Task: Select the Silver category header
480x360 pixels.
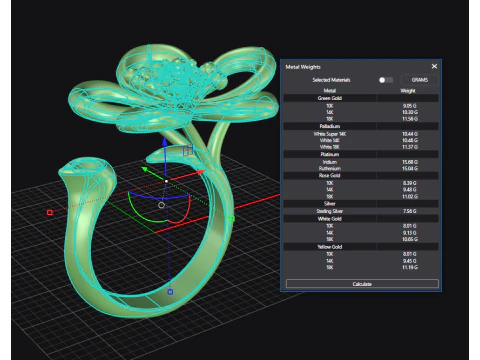Action: [361, 204]
